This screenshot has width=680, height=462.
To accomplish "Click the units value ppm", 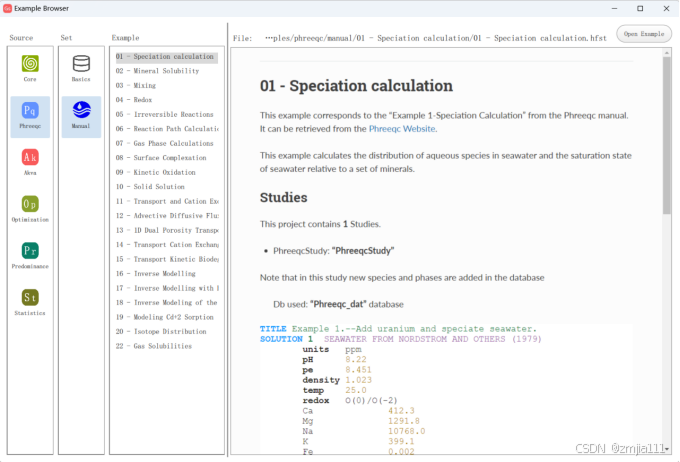I will (x=353, y=349).
